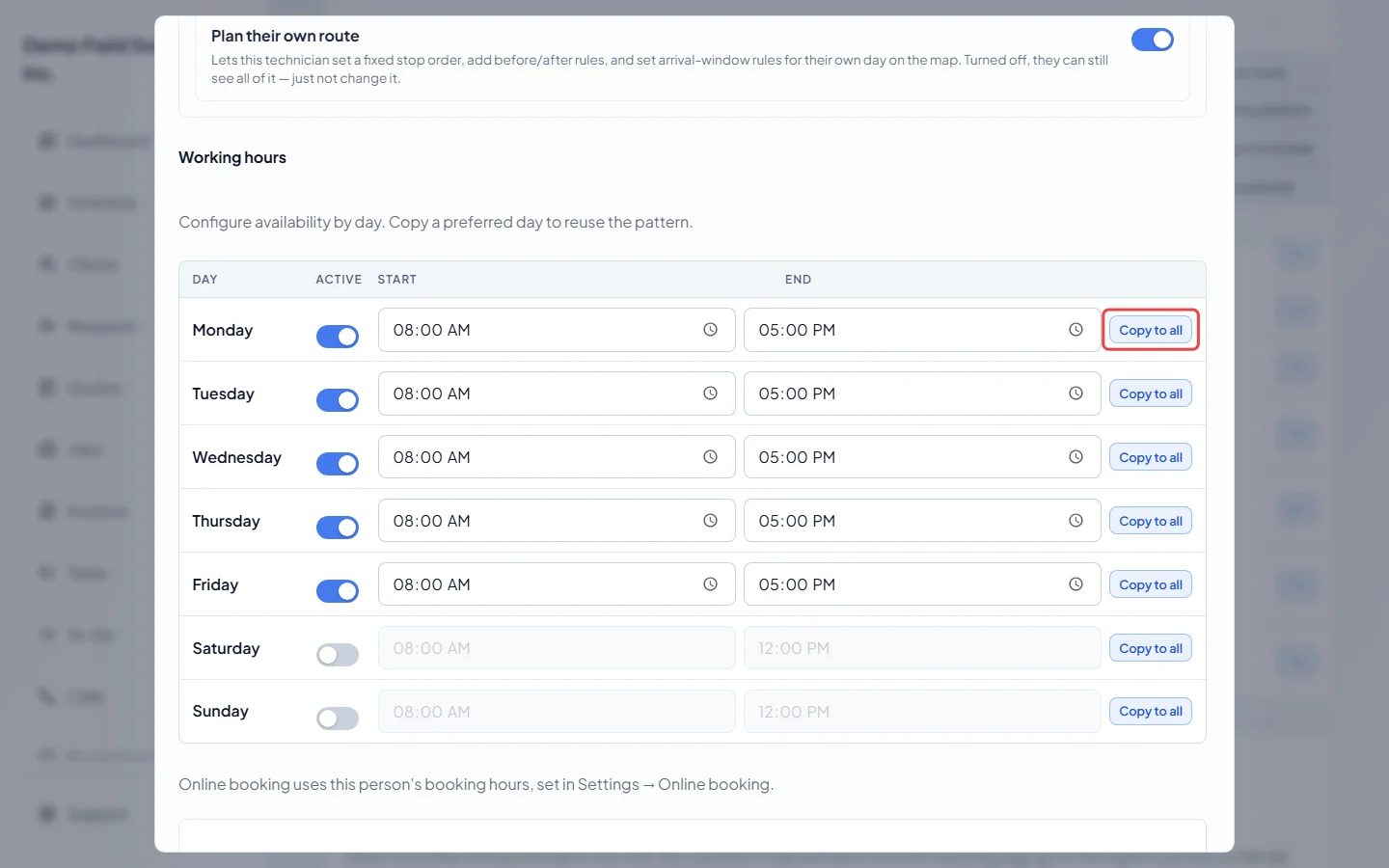Open the Tuesday start time clock picker
This screenshot has width=1389, height=868.
[710, 393]
